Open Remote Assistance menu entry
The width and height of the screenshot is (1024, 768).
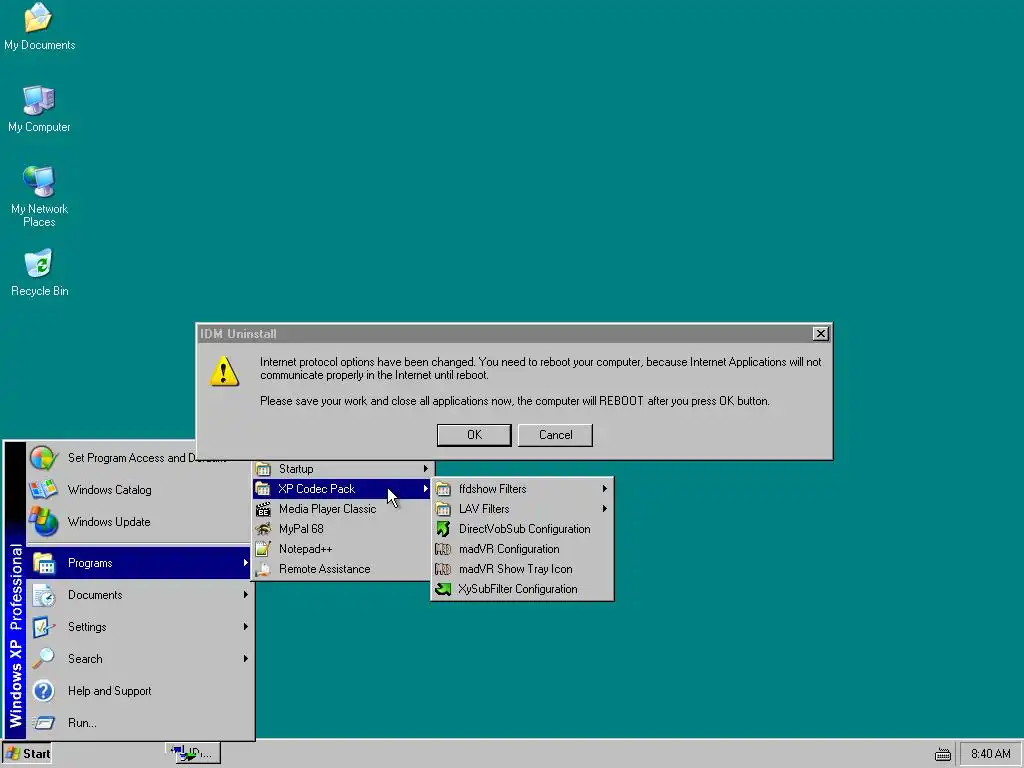click(343, 569)
